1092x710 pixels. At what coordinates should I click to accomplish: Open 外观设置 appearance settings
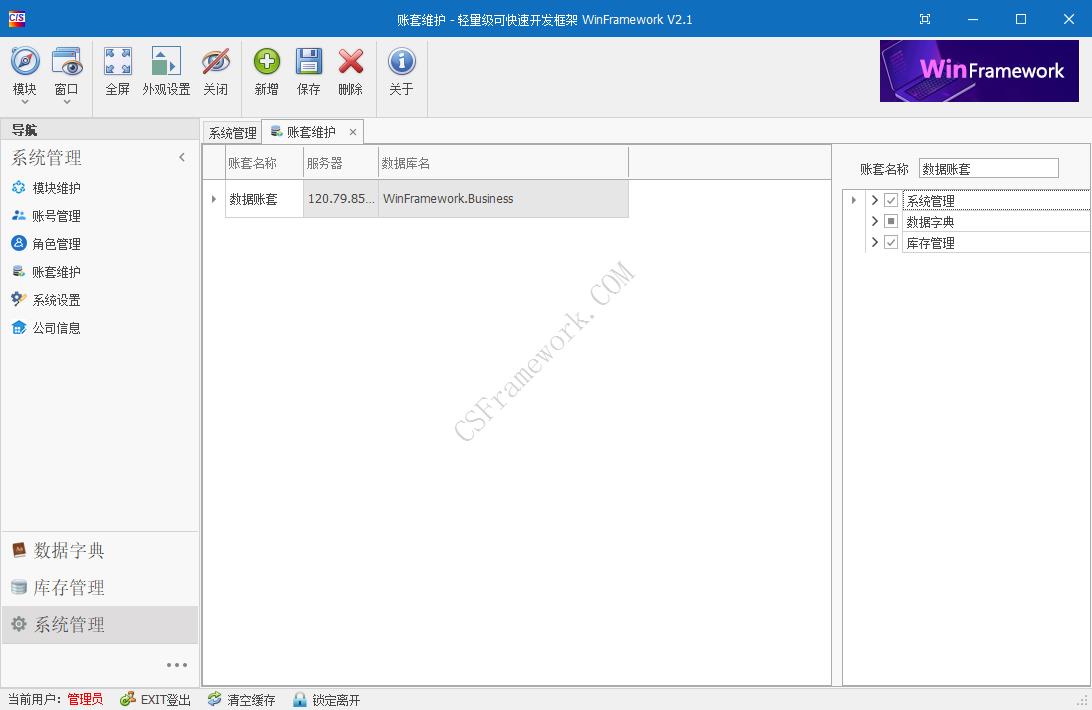[x=167, y=70]
